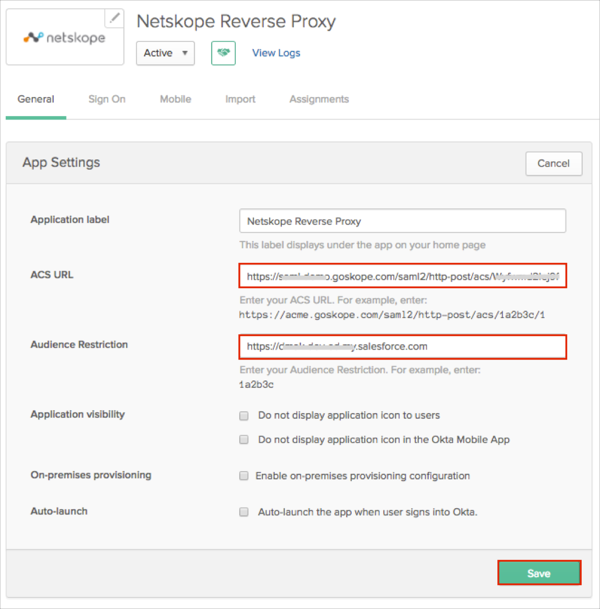
Task: Check 'Do not display application icon to users'
Action: coord(244,415)
